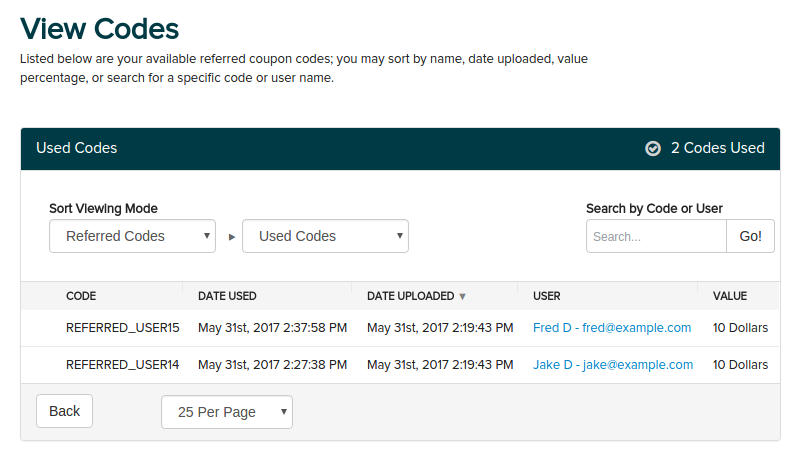Image resolution: width=803 pixels, height=465 pixels.
Task: Click the Back button
Action: tap(64, 411)
